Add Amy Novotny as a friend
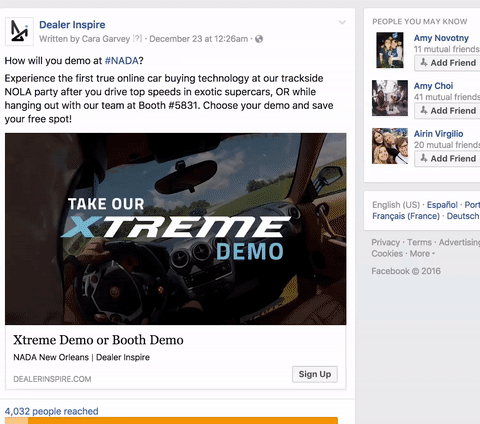Image resolution: width=480 pixels, height=424 pixels. (448, 63)
